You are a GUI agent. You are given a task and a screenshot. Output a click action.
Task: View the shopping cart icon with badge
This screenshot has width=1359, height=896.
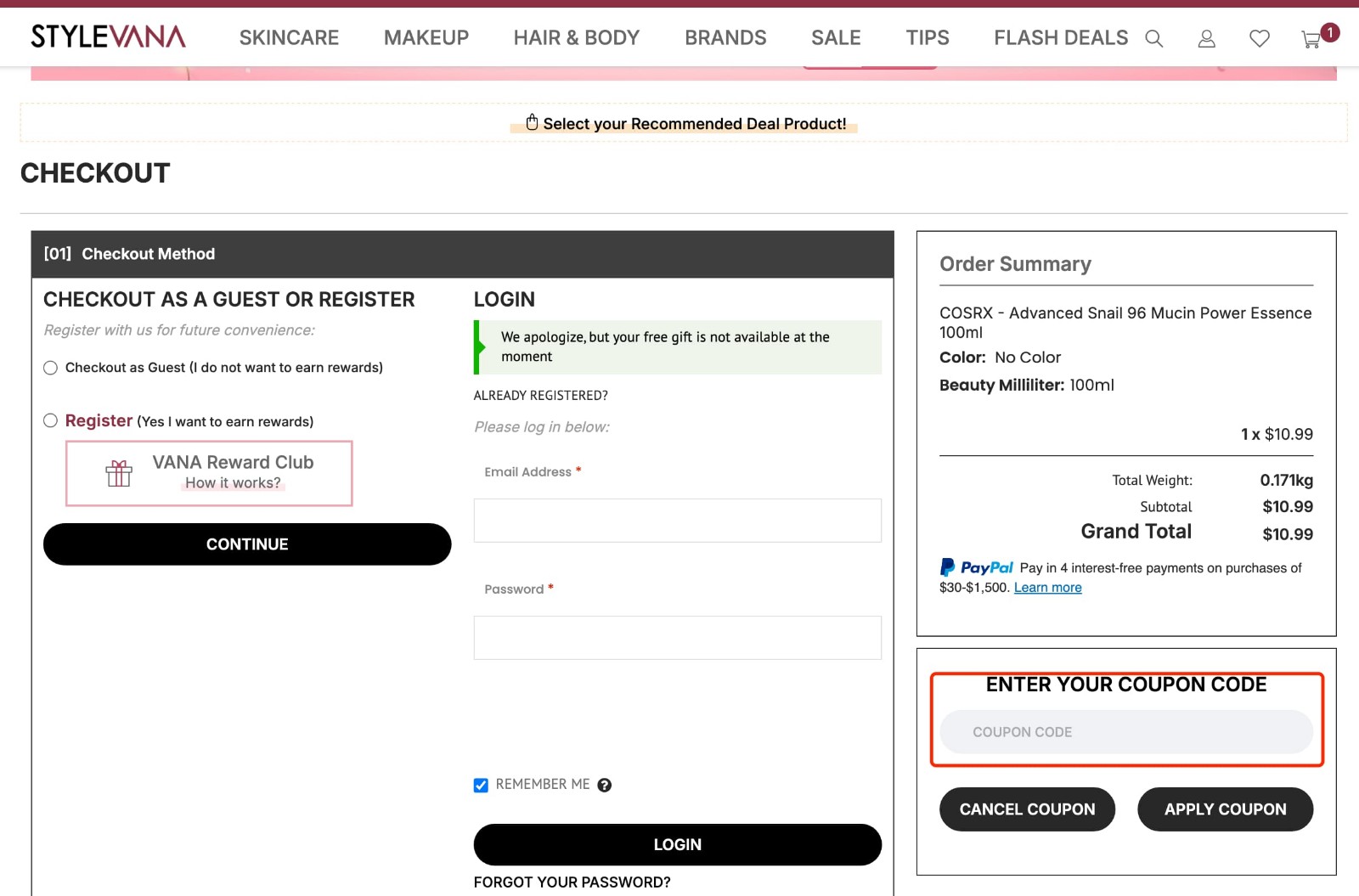(1309, 39)
